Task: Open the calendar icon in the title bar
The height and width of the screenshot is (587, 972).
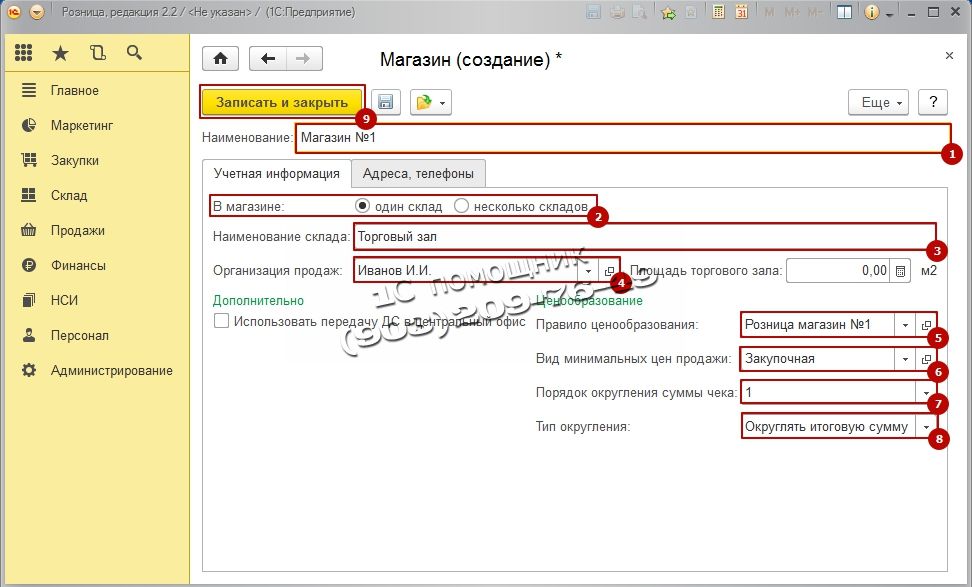Action: point(741,13)
